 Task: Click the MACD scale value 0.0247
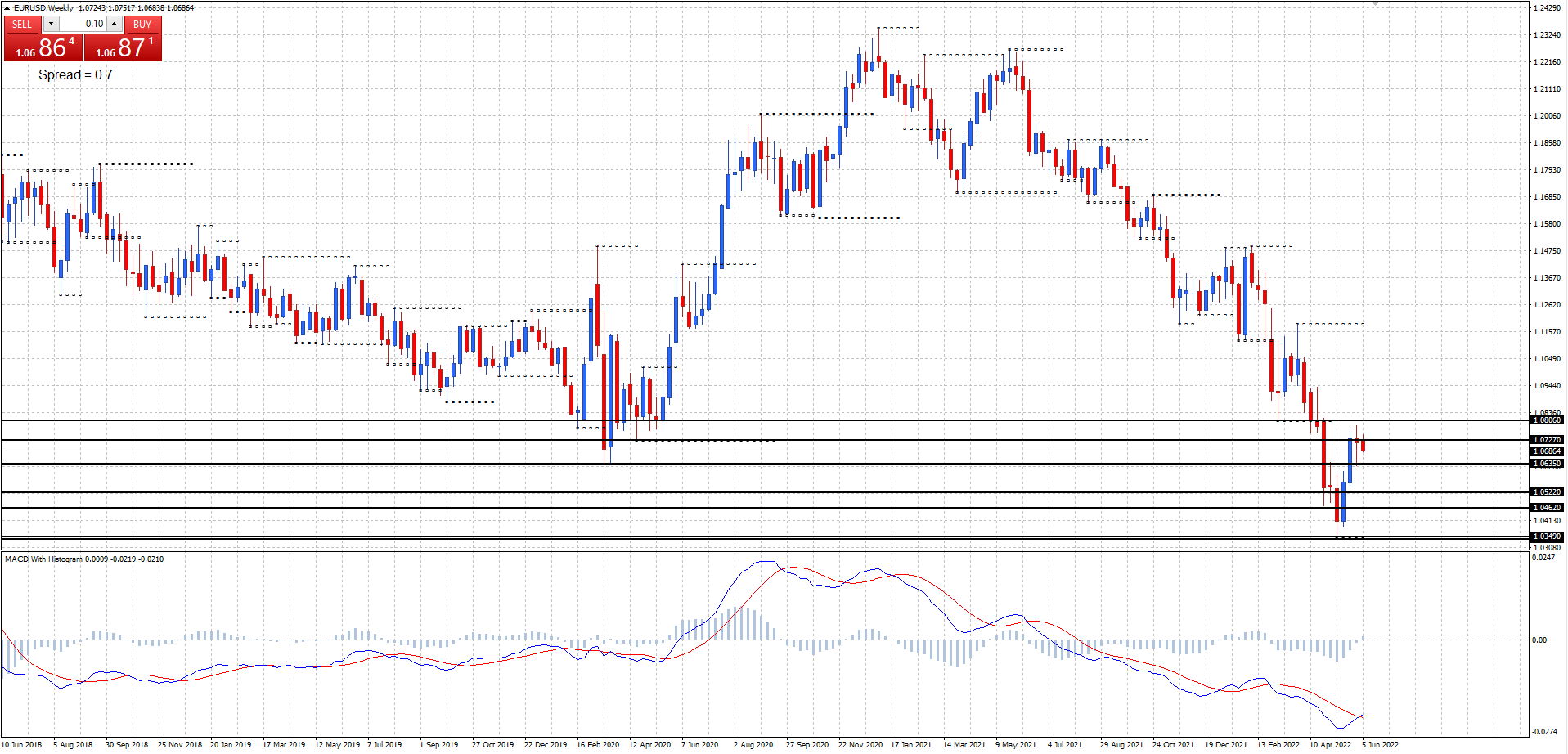(x=1543, y=558)
